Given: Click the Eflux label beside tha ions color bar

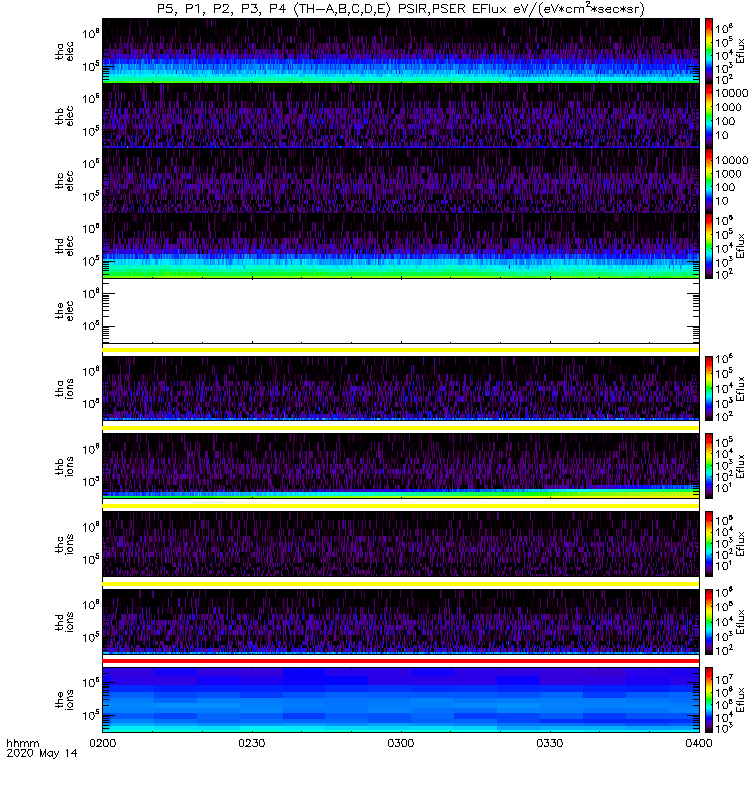Looking at the screenshot, I should 741,389.
